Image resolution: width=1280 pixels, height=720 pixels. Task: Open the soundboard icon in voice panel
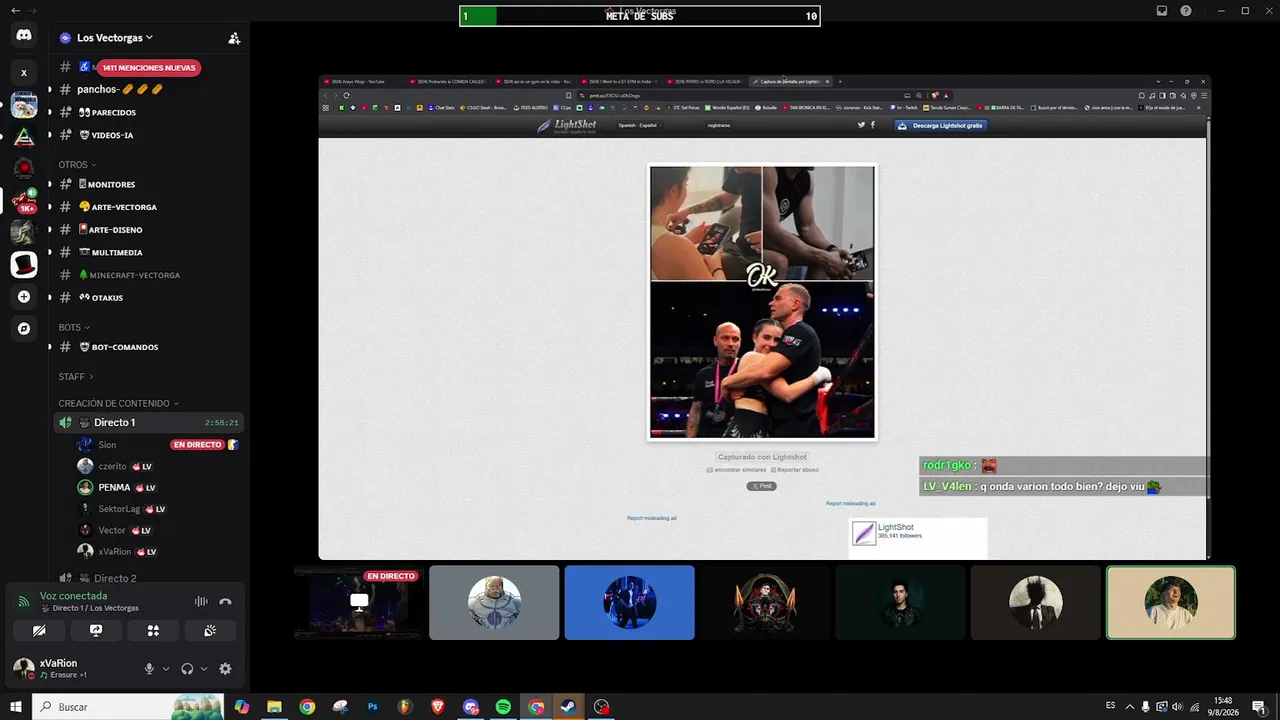pos(210,631)
